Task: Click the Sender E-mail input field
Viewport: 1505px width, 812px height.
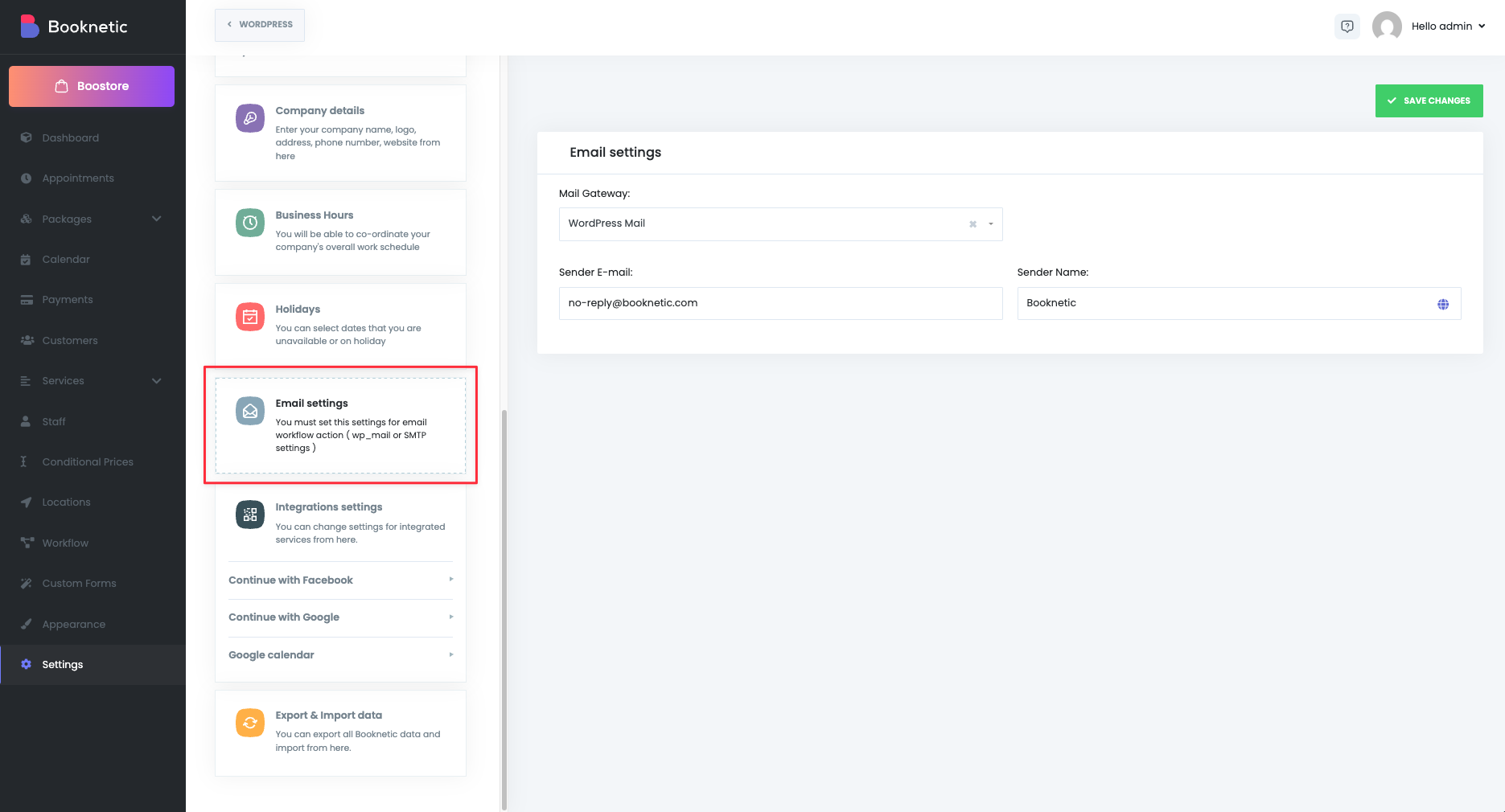Action: pyautogui.click(x=780, y=304)
